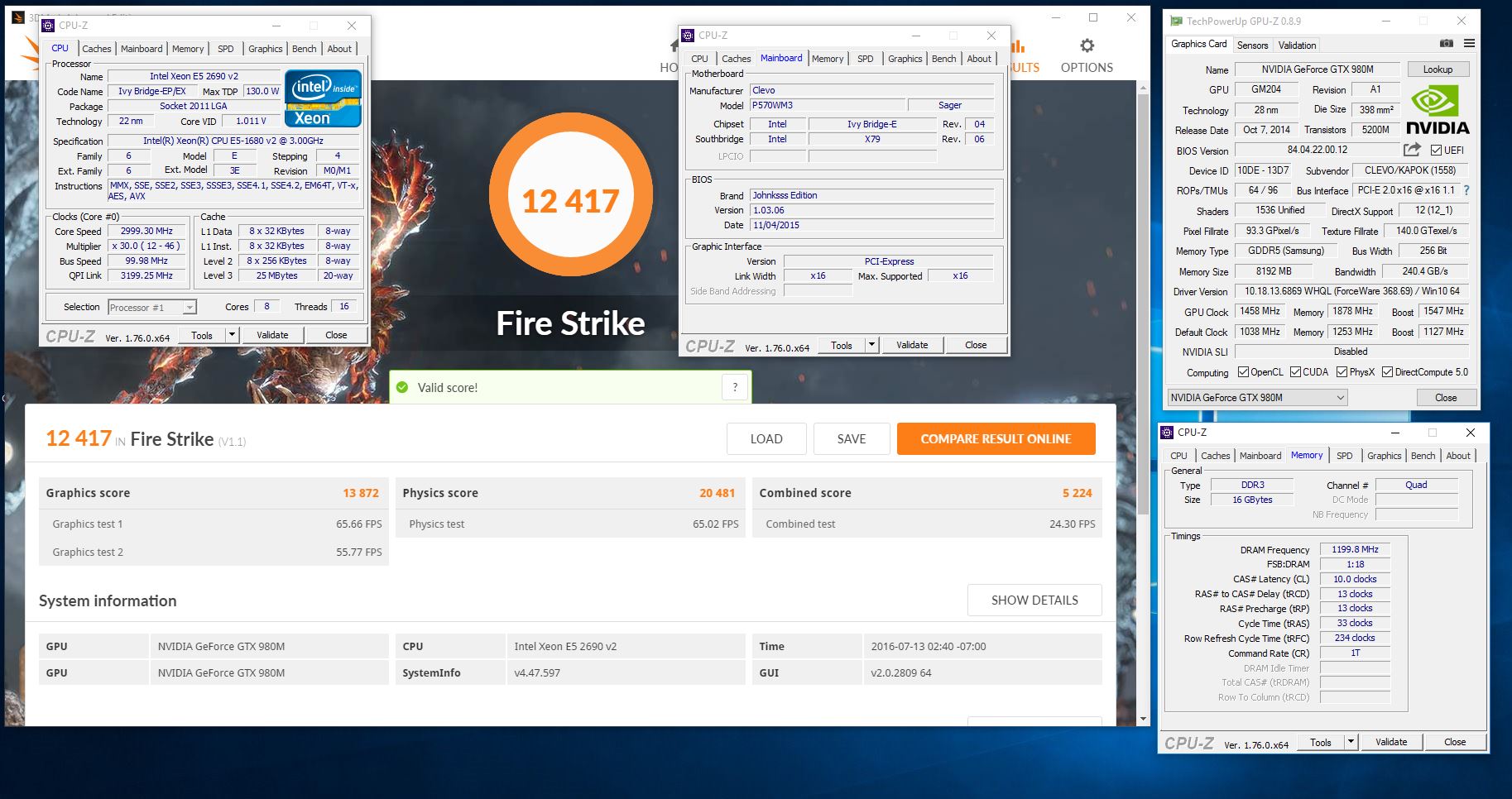Click the CPU-Z app icon in the CPU window title bar
Image resolution: width=1512 pixels, height=799 pixels.
tap(49, 26)
